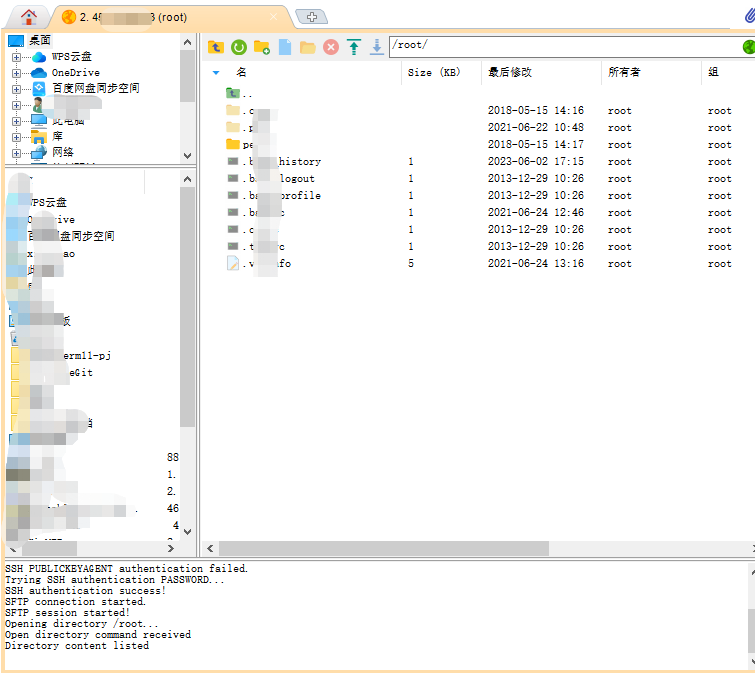
Task: Switch to the root session tab
Action: 170,17
